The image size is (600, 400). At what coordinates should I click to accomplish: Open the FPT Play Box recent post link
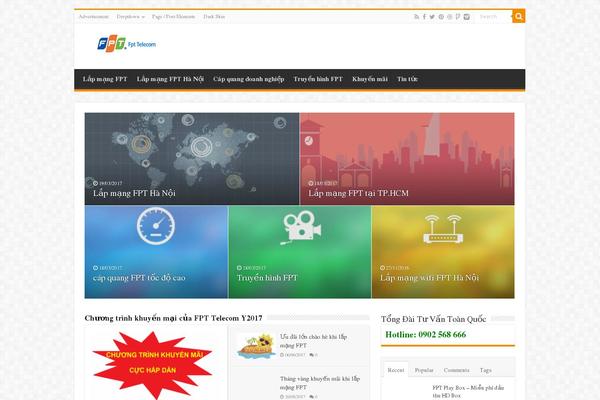pyautogui.click(x=468, y=392)
